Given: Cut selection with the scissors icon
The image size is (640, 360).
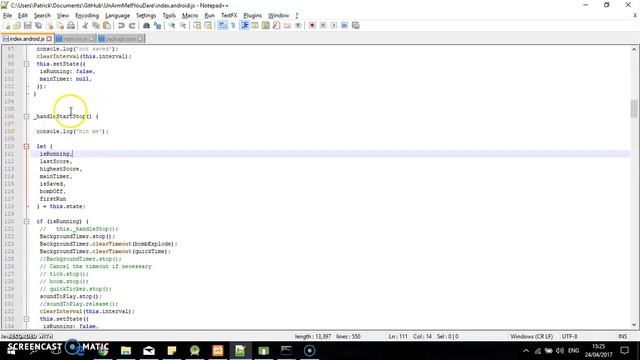Looking at the screenshot, I should (x=85, y=26).
